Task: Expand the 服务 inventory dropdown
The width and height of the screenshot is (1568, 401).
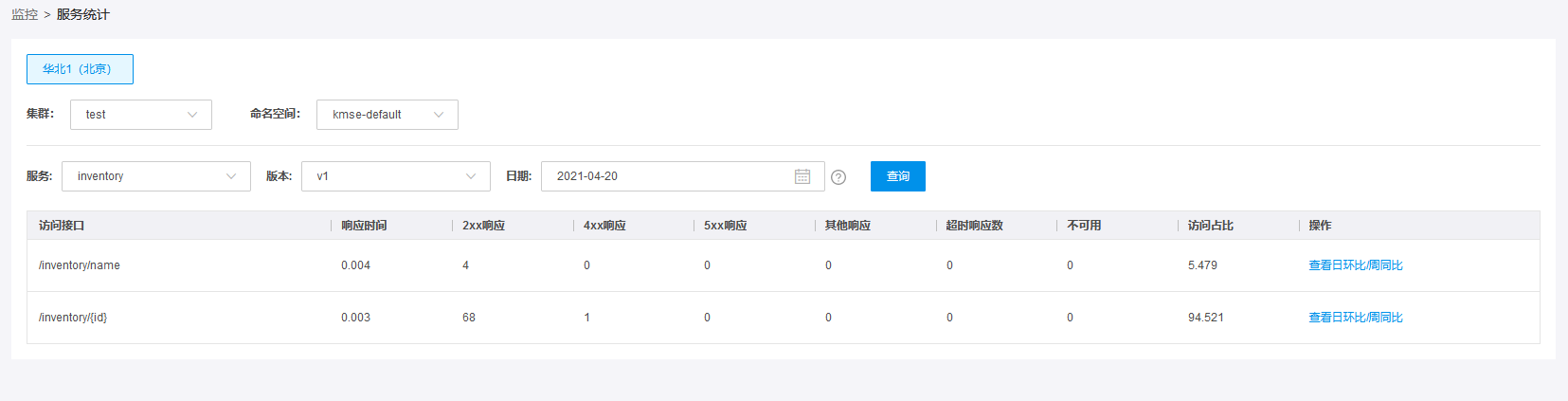Action: point(156,176)
